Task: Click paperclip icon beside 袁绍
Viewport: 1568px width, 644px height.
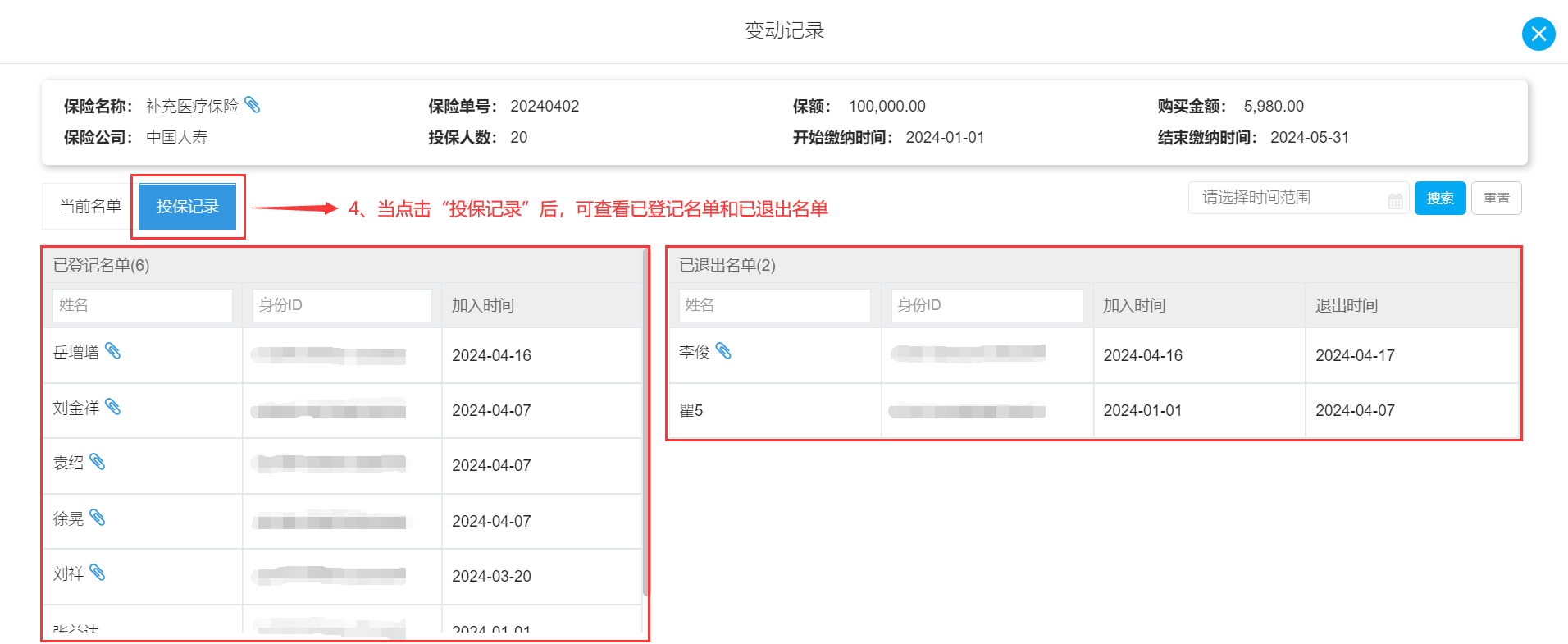Action: tap(97, 462)
